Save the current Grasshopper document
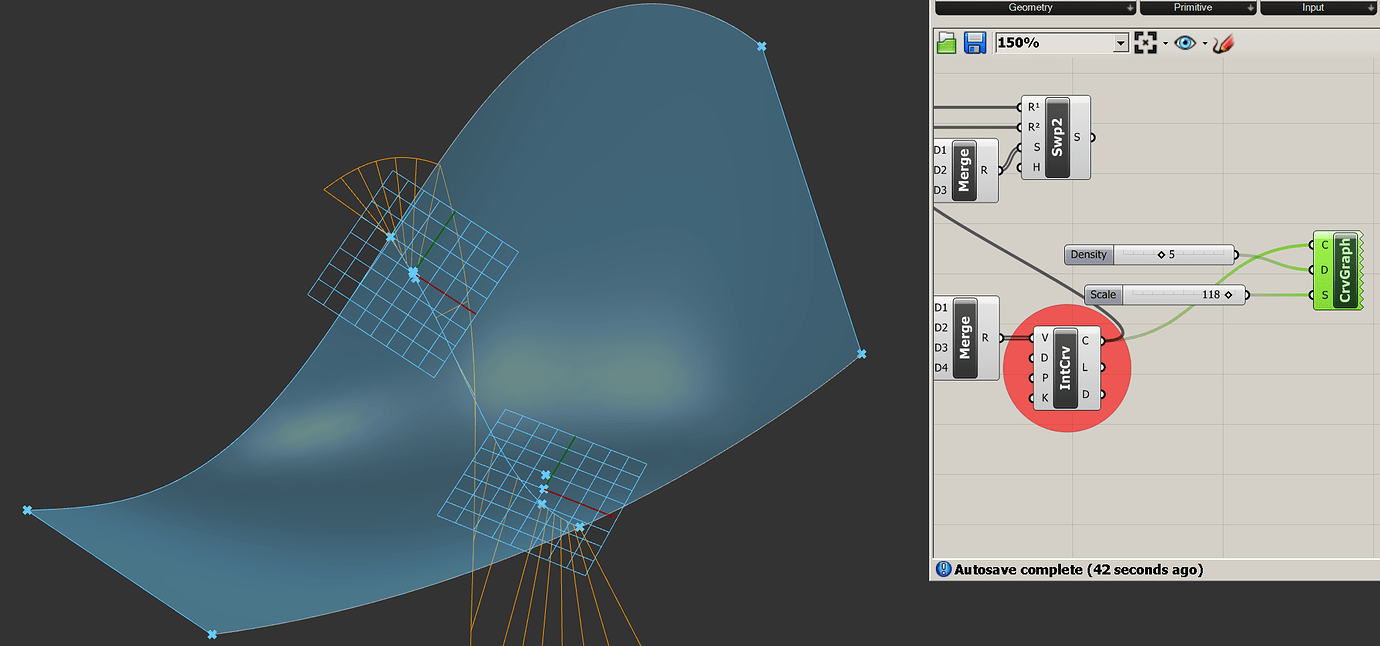Viewport: 1380px width, 646px height. click(x=973, y=42)
